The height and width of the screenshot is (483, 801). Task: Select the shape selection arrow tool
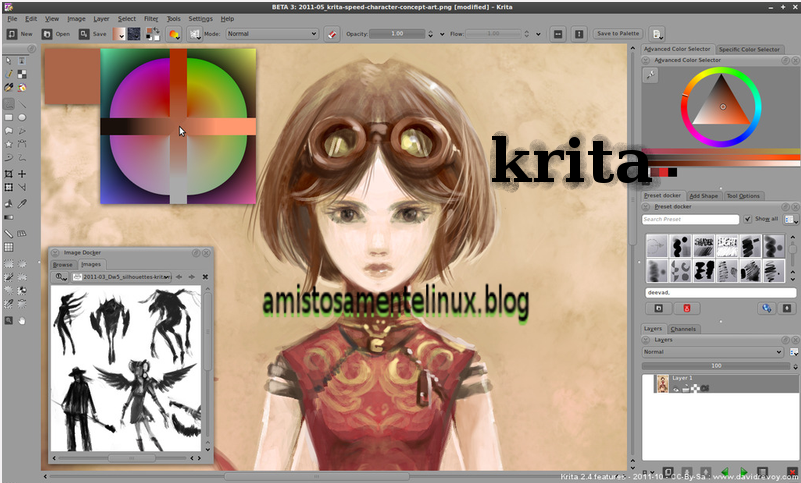[x=9, y=61]
